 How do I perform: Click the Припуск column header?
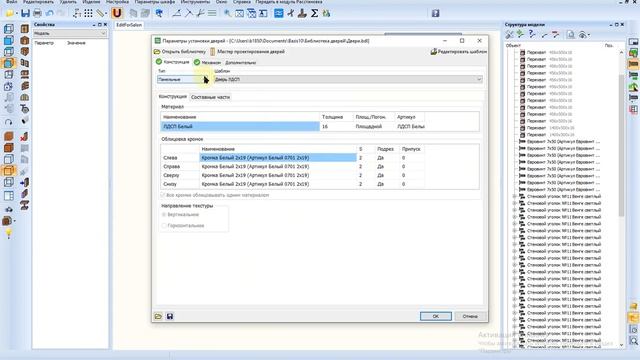coord(411,149)
